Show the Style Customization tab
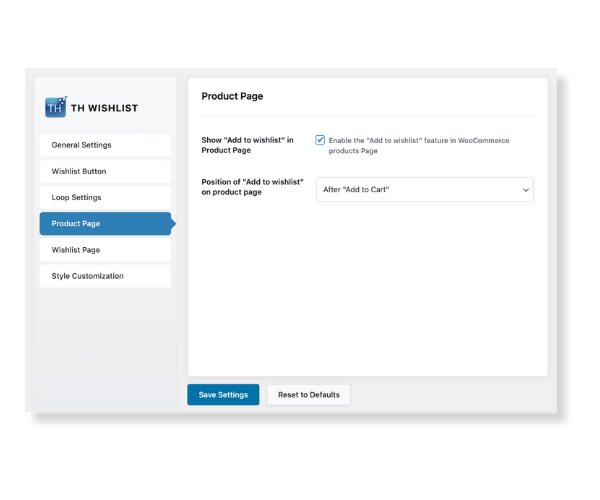Screen dimensions: 600x500 pos(105,276)
